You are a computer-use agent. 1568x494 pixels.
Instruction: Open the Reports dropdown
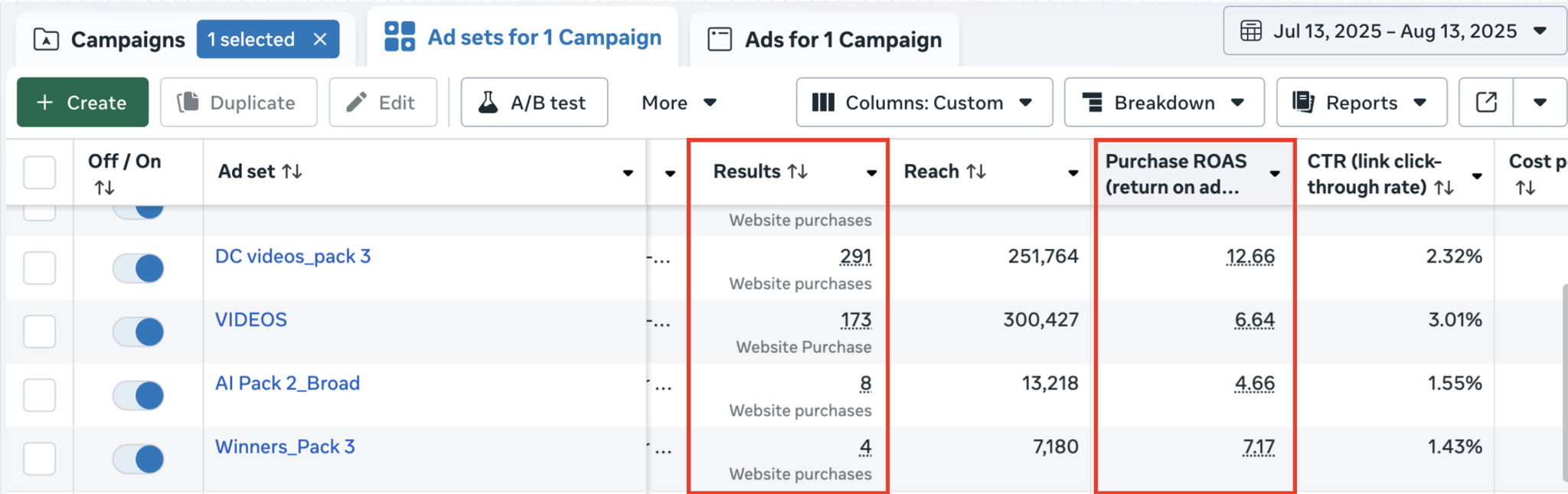click(1361, 102)
